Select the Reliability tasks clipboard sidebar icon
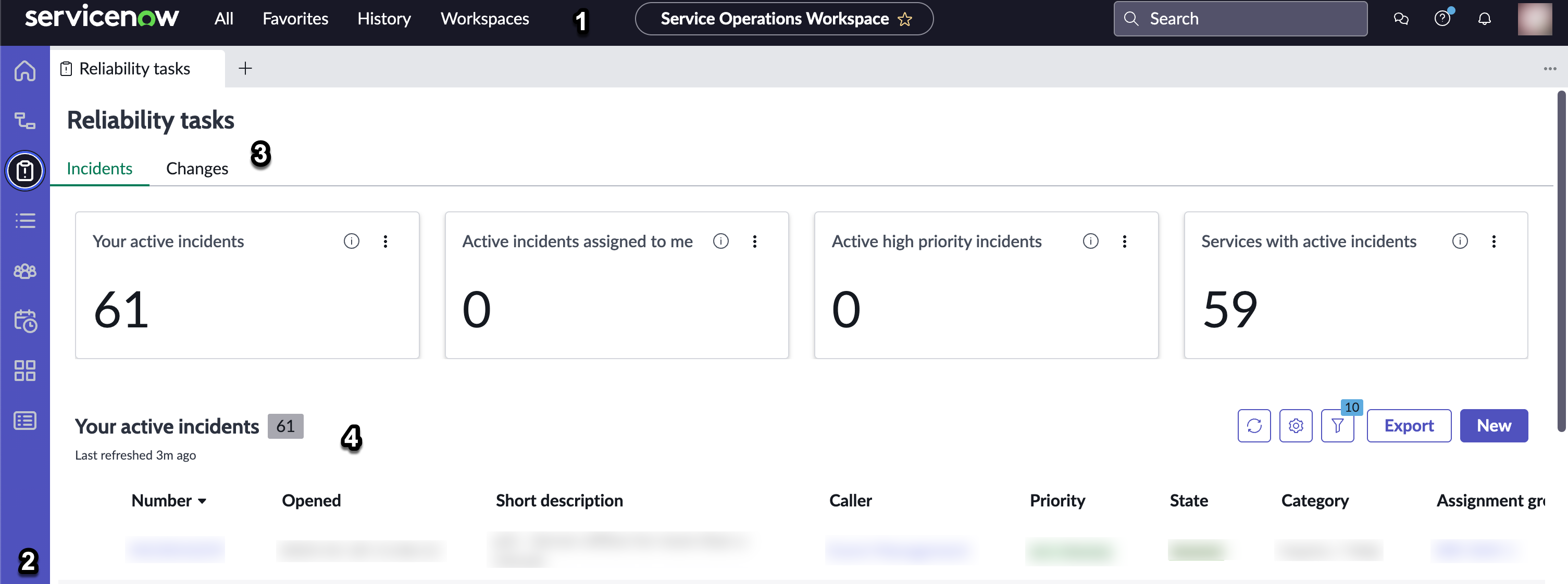This screenshot has height=584, width=1568. pyautogui.click(x=25, y=170)
